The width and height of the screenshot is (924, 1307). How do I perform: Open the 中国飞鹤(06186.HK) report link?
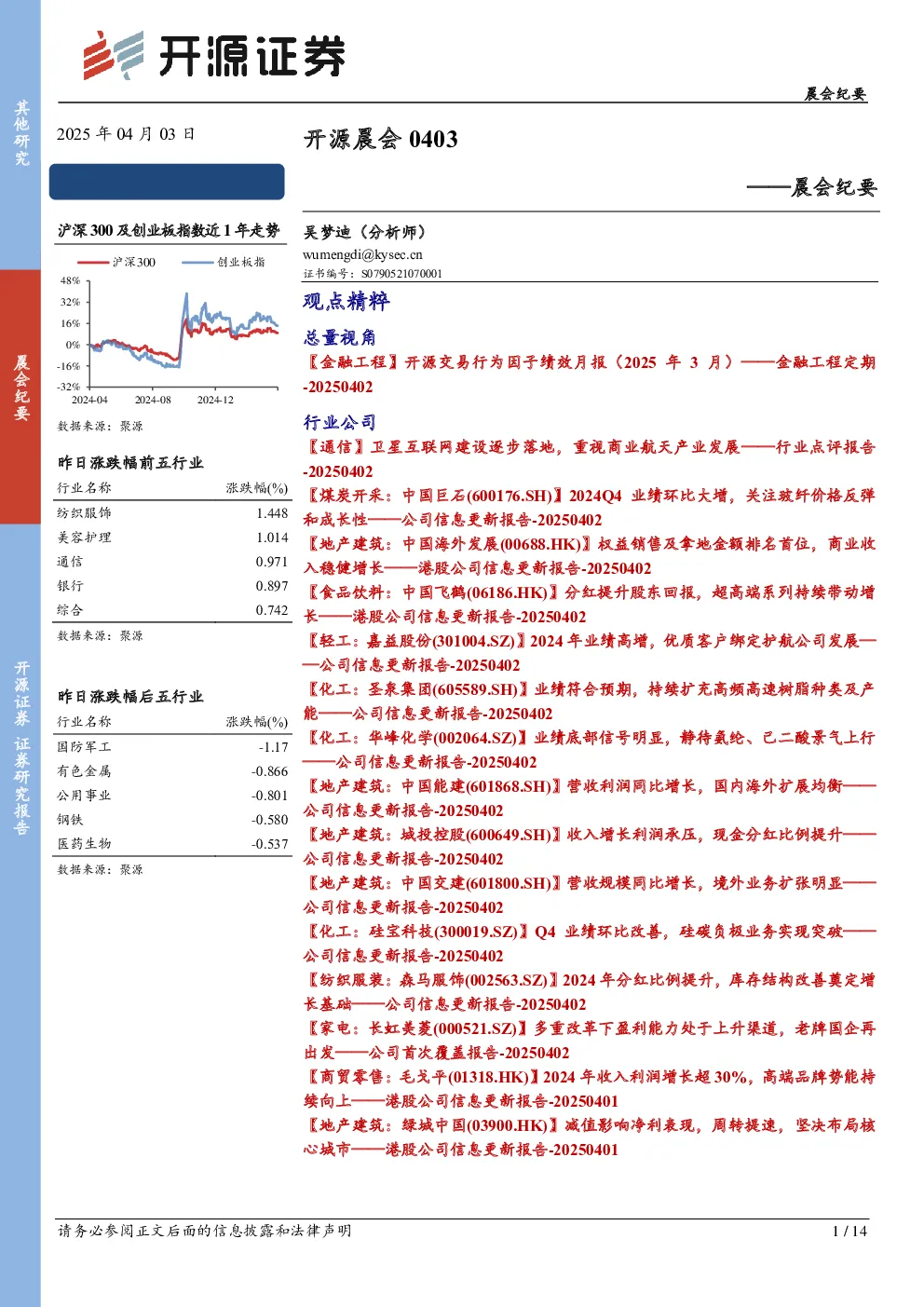click(590, 605)
